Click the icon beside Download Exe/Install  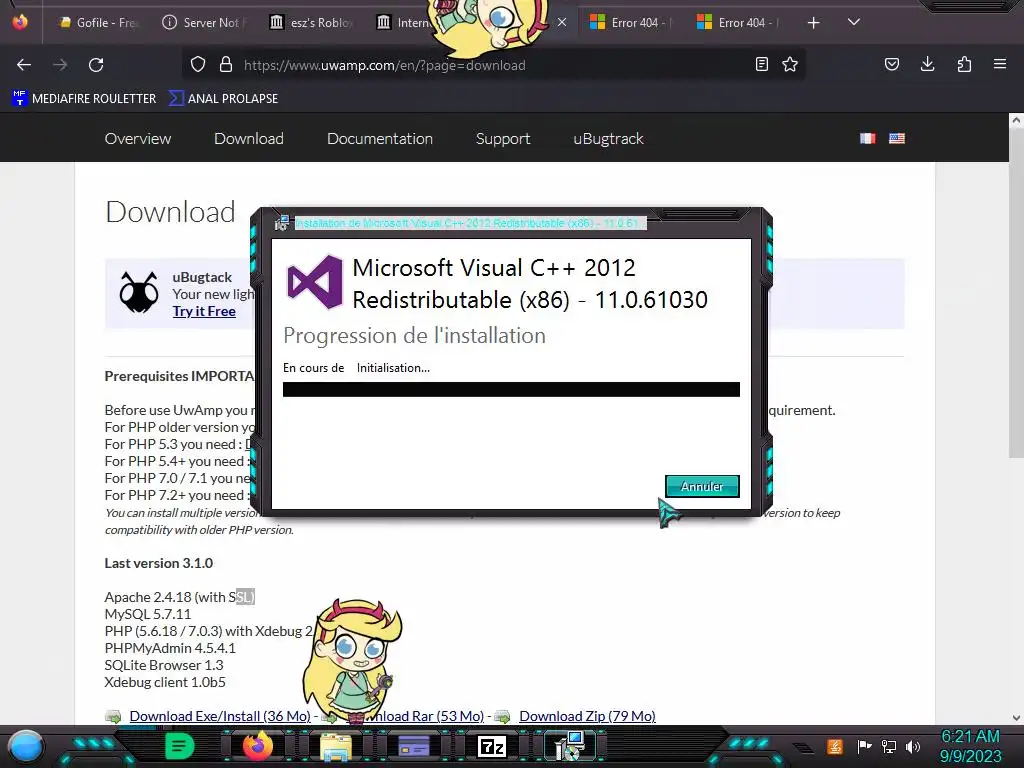114,716
